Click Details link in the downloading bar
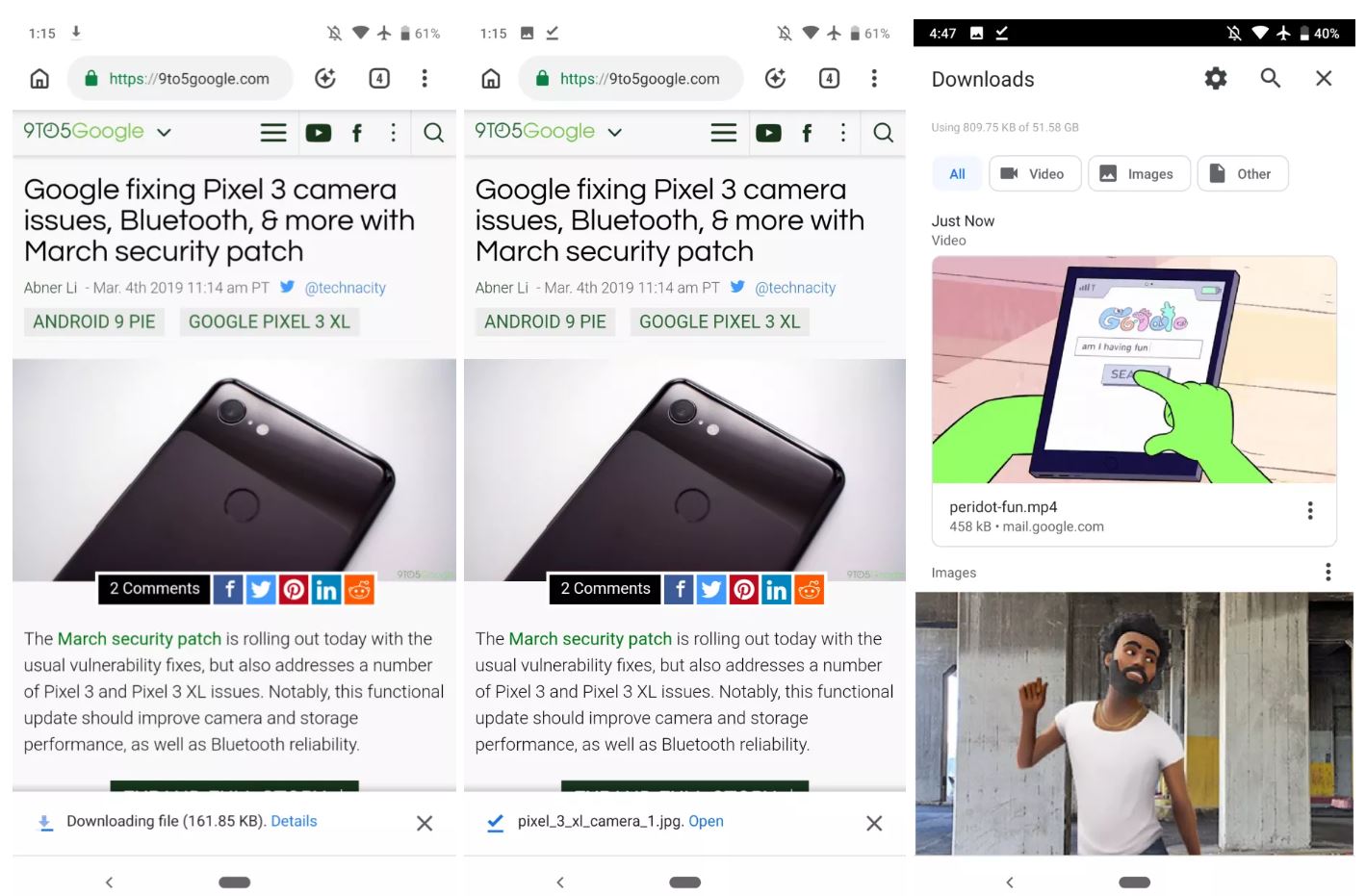Viewport: 1366px width, 896px height. [x=294, y=821]
